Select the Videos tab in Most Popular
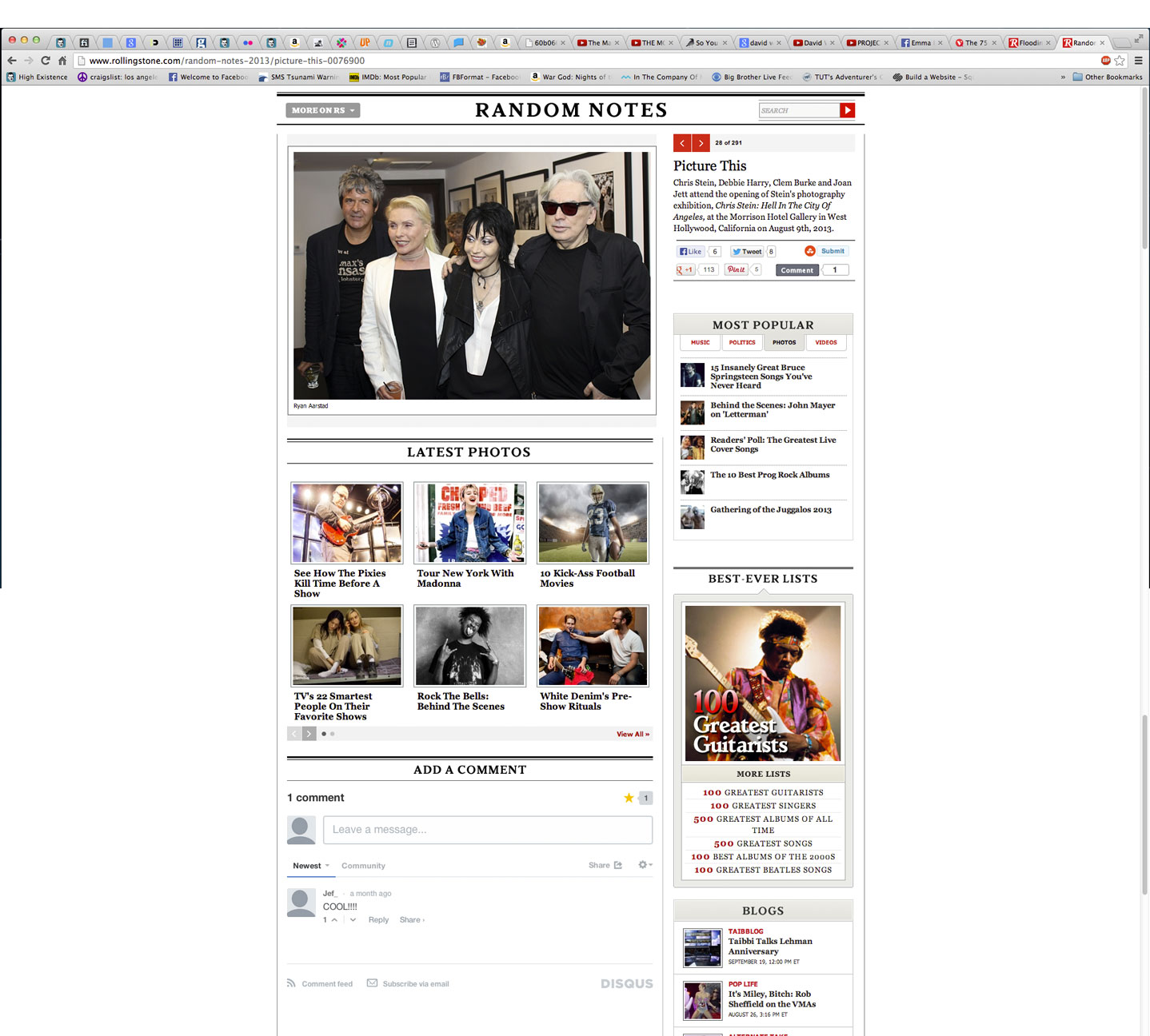Screen dimensions: 1150x1036 (825, 342)
